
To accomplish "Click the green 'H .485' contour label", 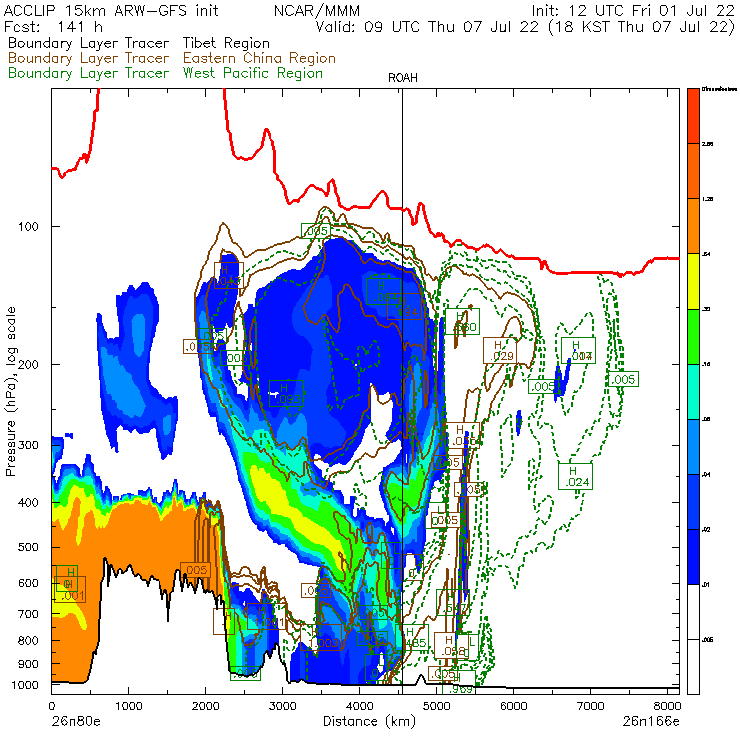I will click(x=414, y=638).
